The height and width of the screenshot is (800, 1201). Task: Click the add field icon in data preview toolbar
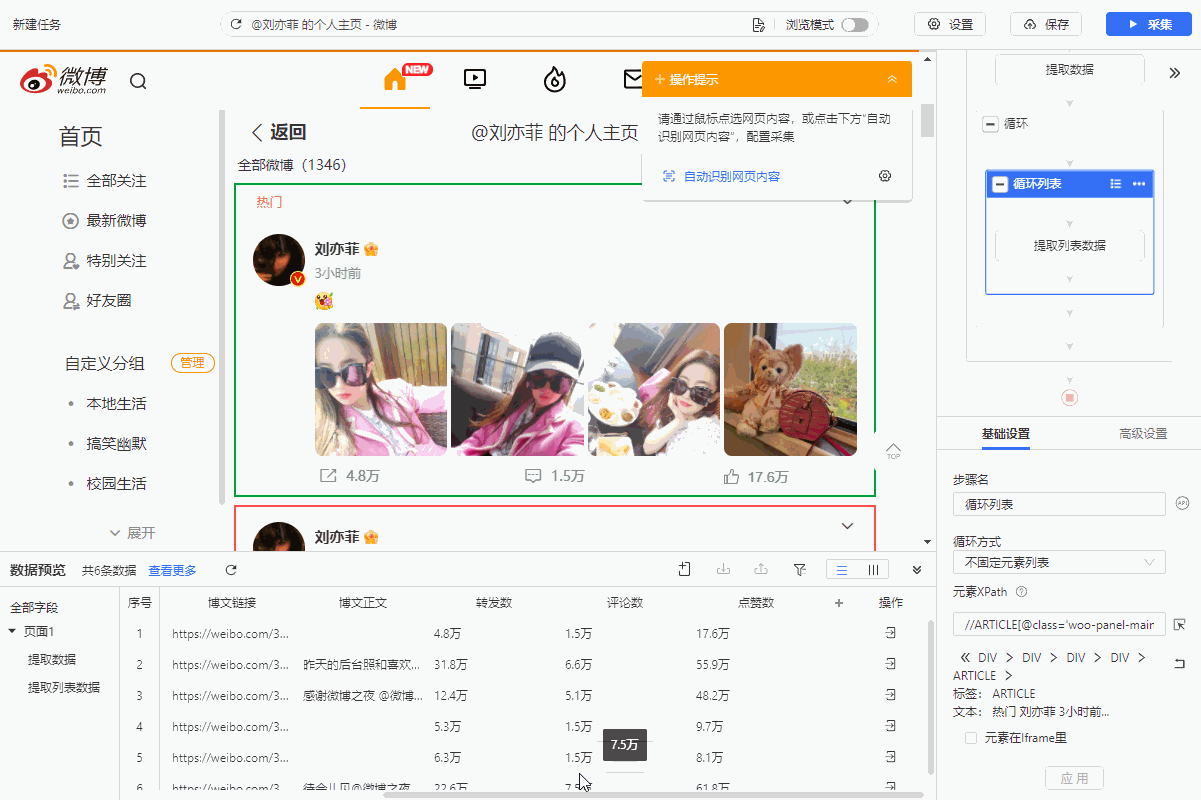pyautogui.click(x=684, y=569)
